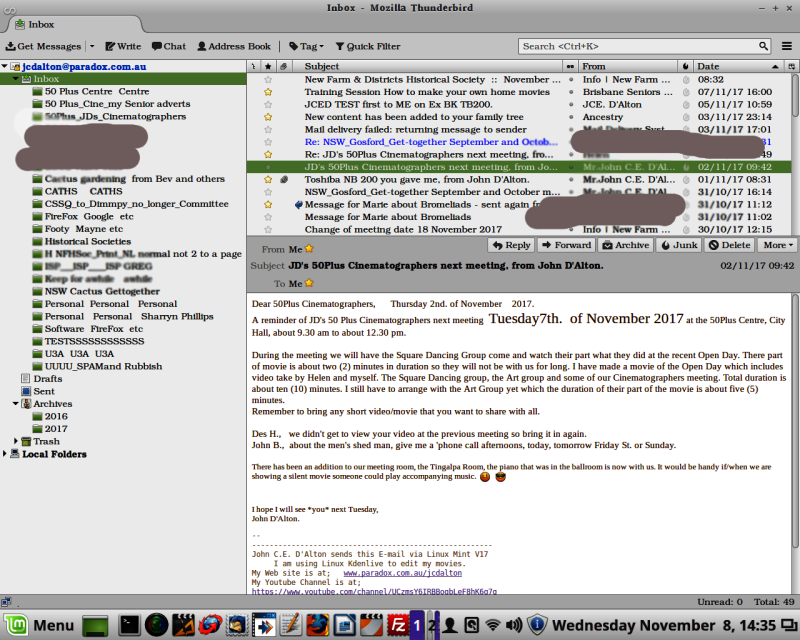Toggle star on the Mail delivery failed message
The width and height of the screenshot is (800, 640).
point(268,130)
